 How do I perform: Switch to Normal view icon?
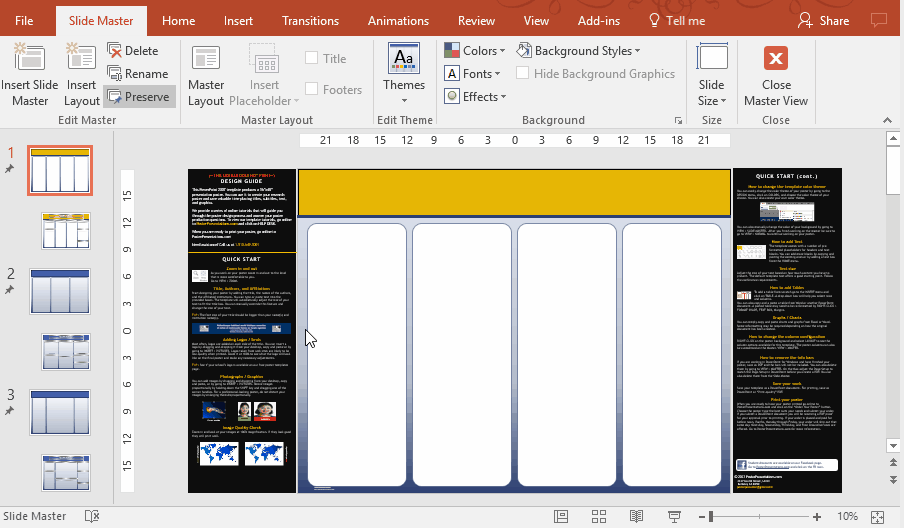[x=561, y=516]
